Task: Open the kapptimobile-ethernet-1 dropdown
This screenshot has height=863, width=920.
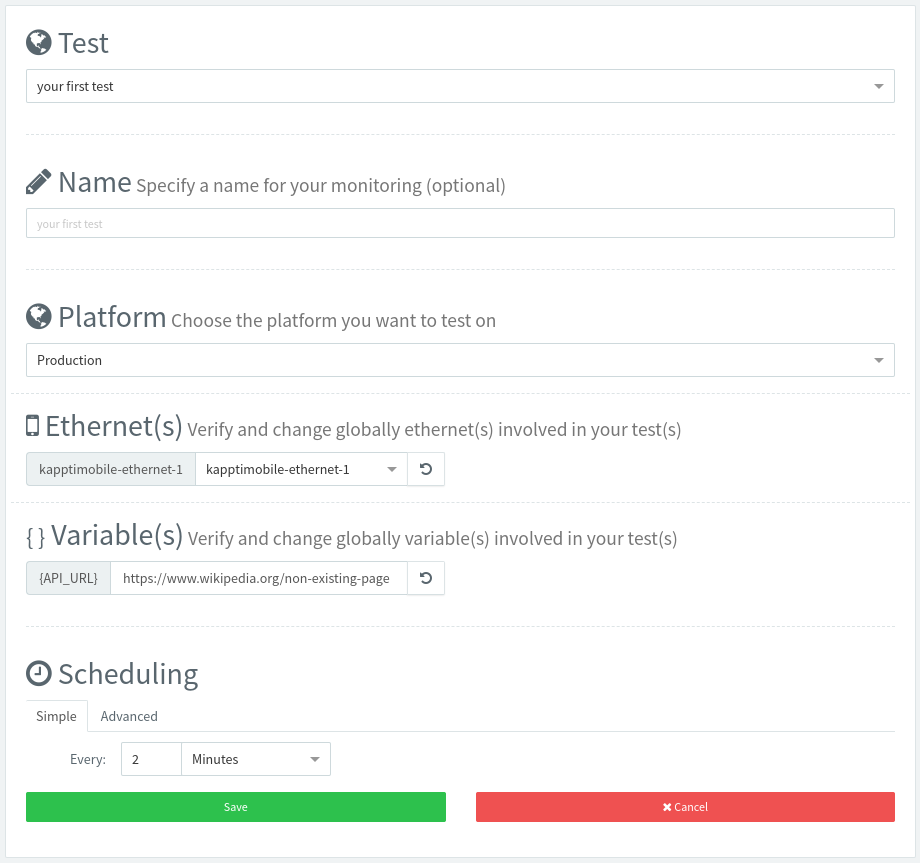Action: (x=301, y=469)
